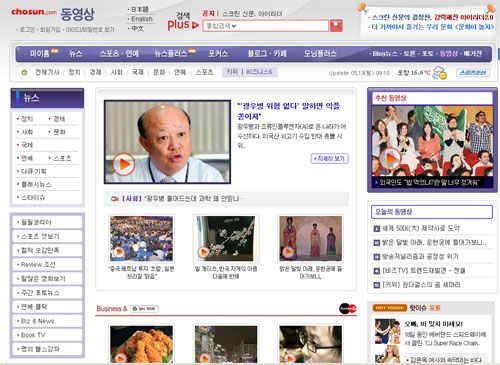
Task: Open 세계 500대 제약사로 도약 video link
Action: (421, 229)
